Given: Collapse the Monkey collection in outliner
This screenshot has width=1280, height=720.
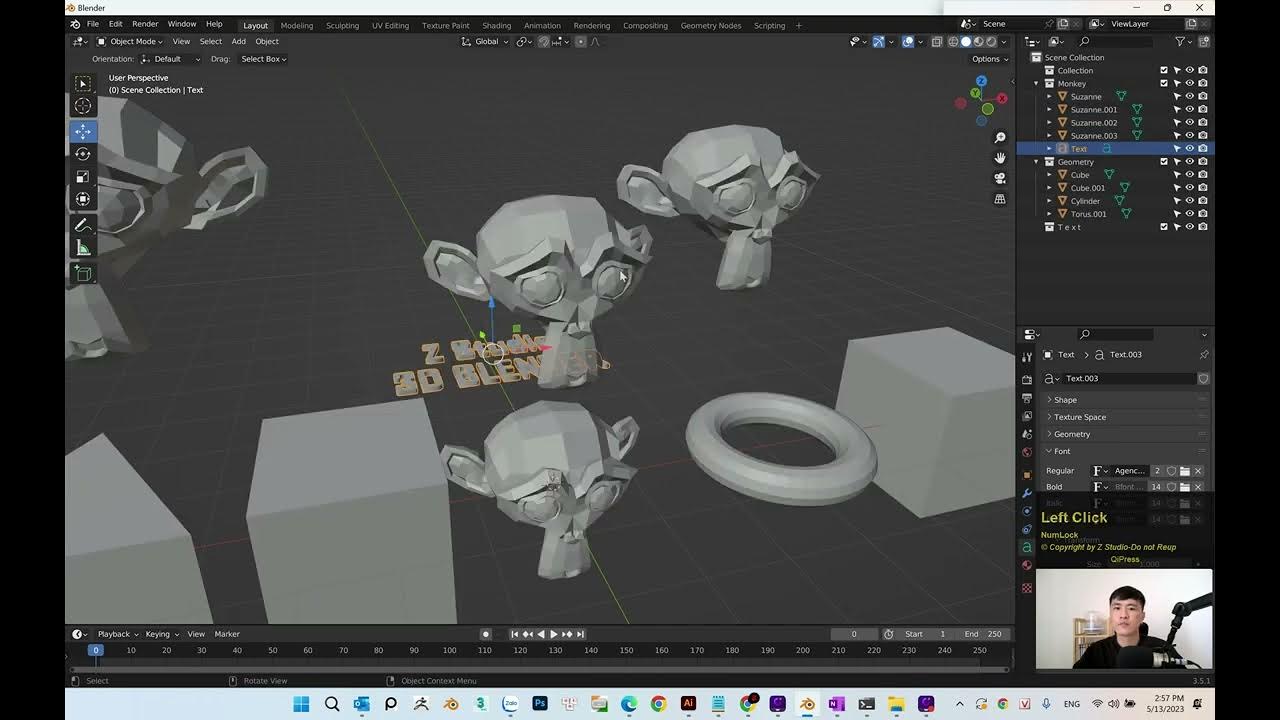Looking at the screenshot, I should (1036, 84).
